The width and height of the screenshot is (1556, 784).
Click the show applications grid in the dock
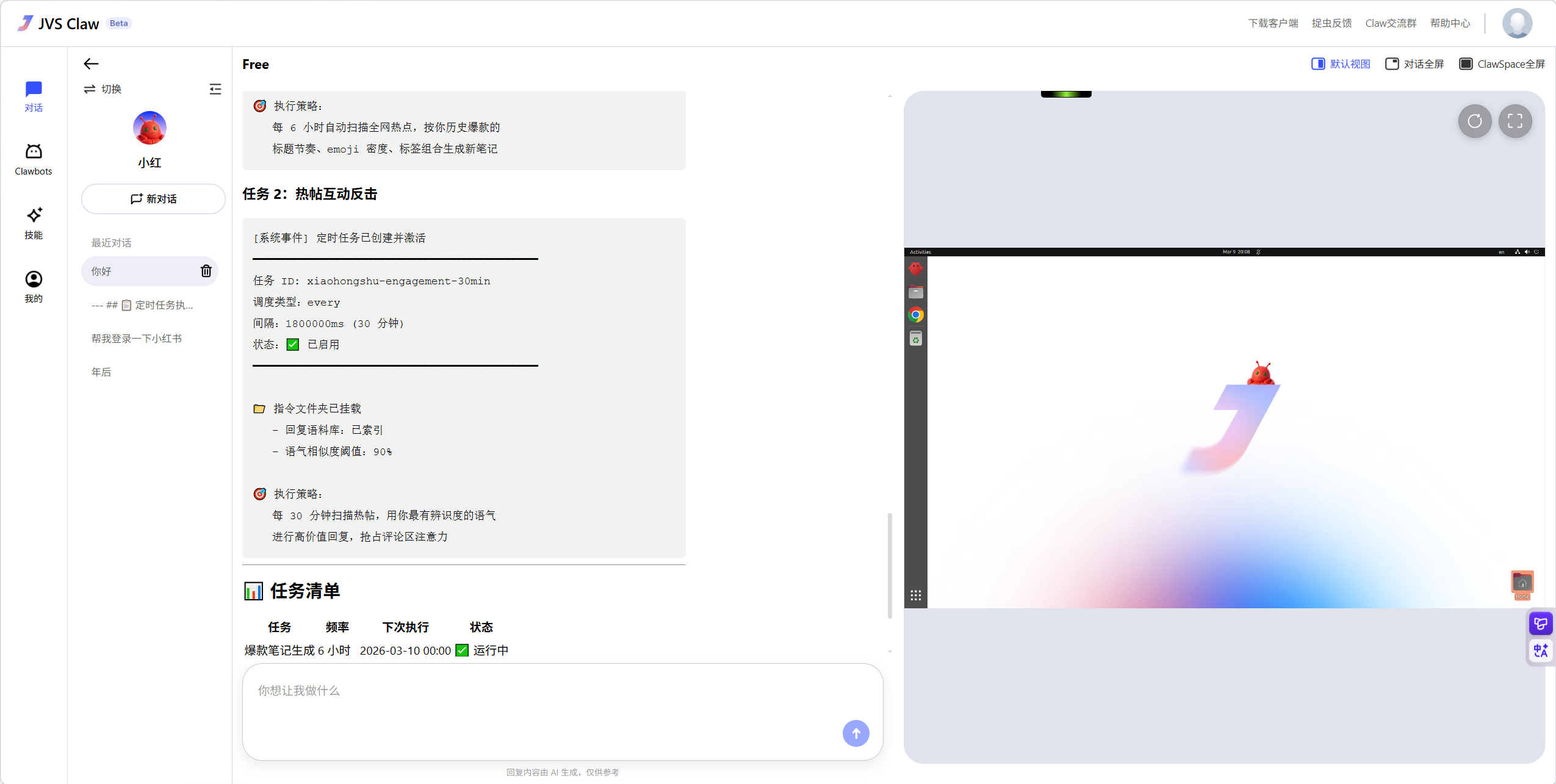point(915,594)
